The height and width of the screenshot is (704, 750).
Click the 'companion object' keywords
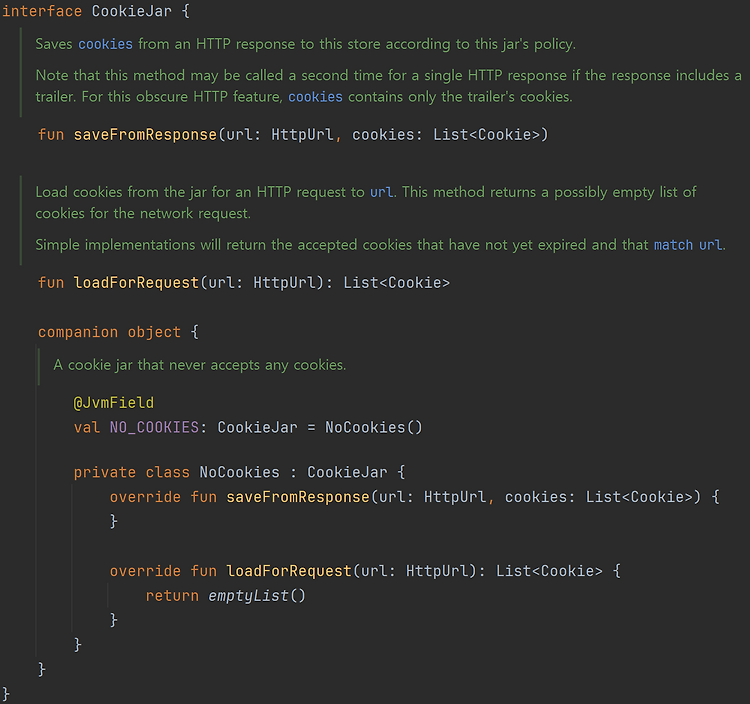(110, 332)
